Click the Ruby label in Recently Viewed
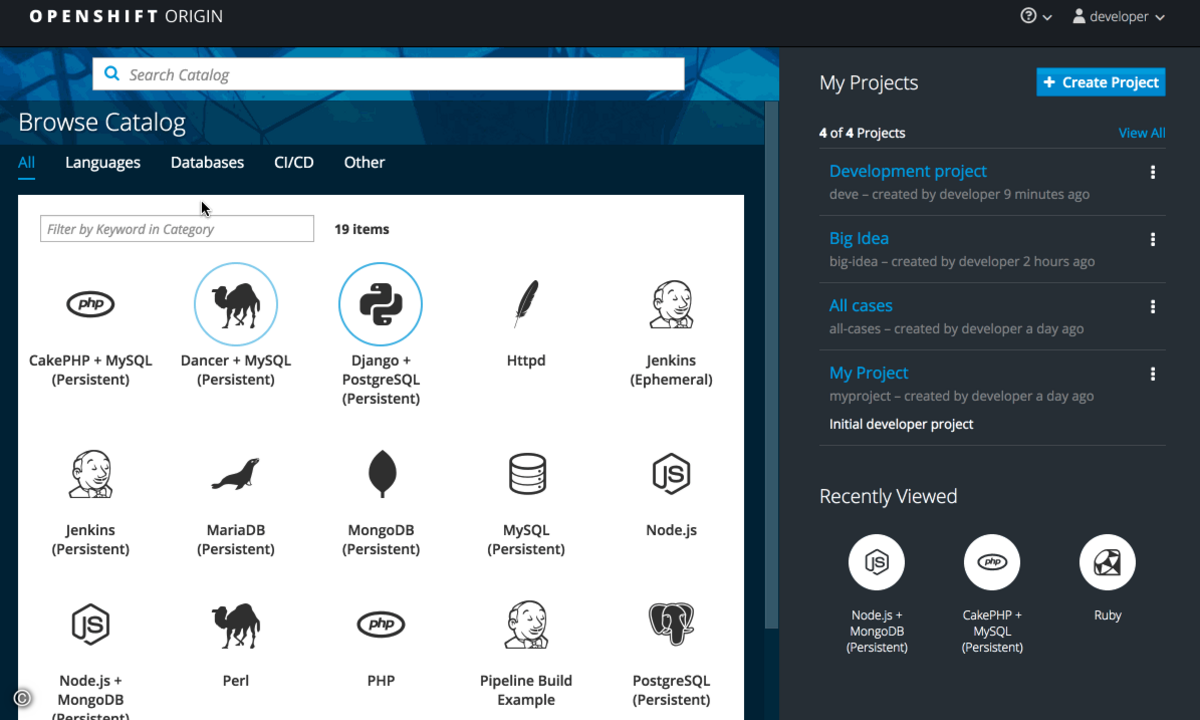 tap(1107, 615)
